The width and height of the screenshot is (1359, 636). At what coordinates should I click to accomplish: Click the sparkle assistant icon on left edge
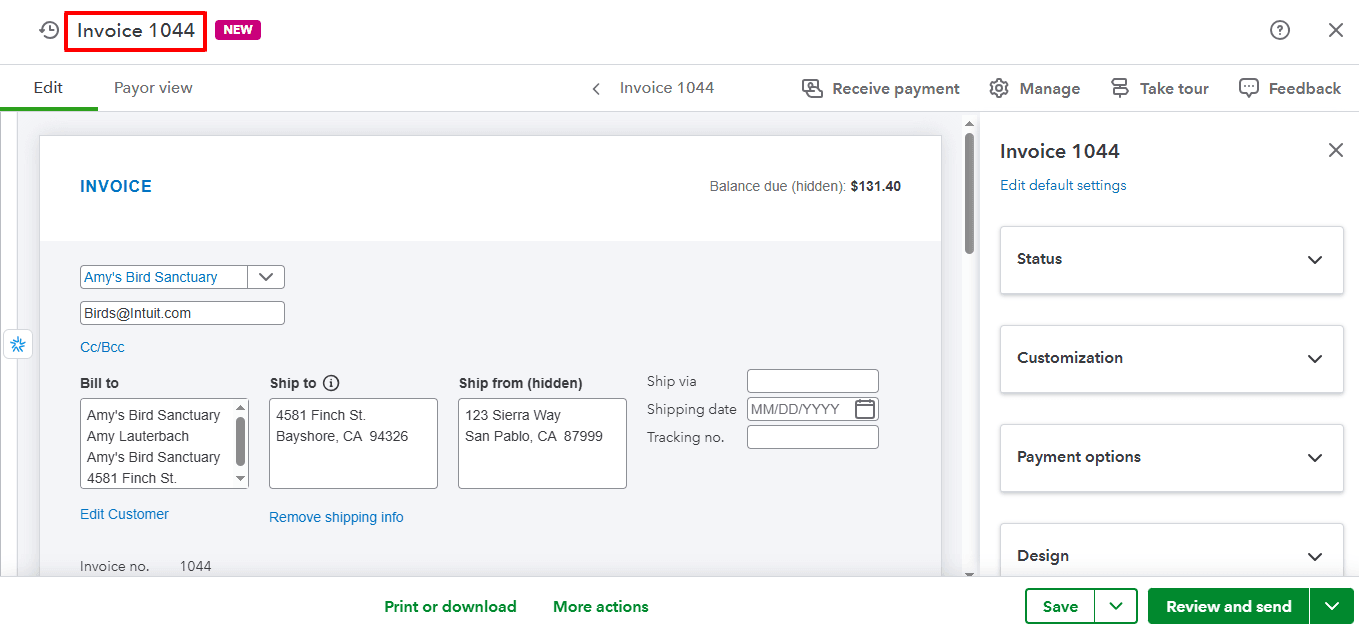(x=18, y=345)
